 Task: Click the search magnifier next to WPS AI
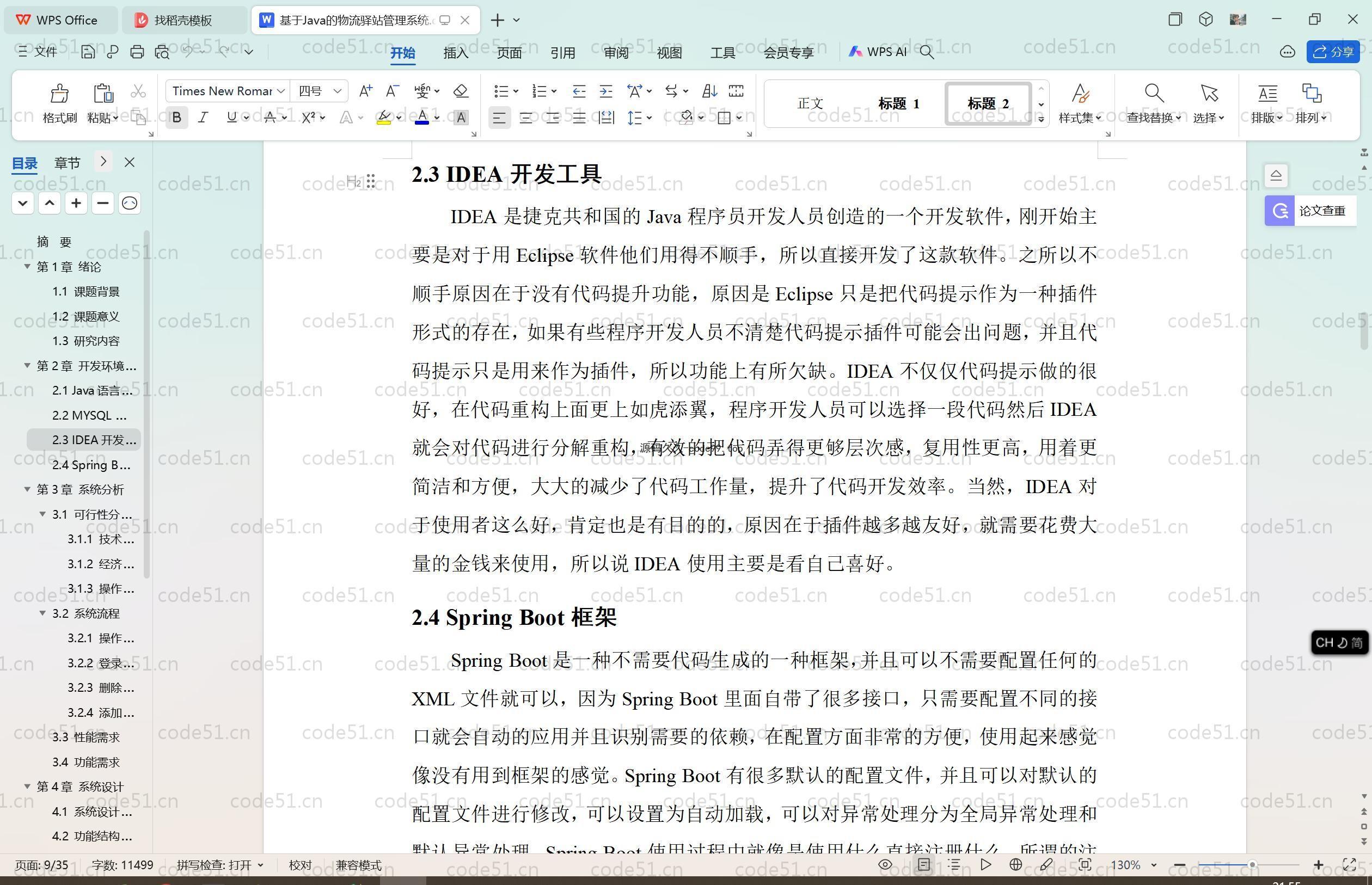[x=927, y=52]
